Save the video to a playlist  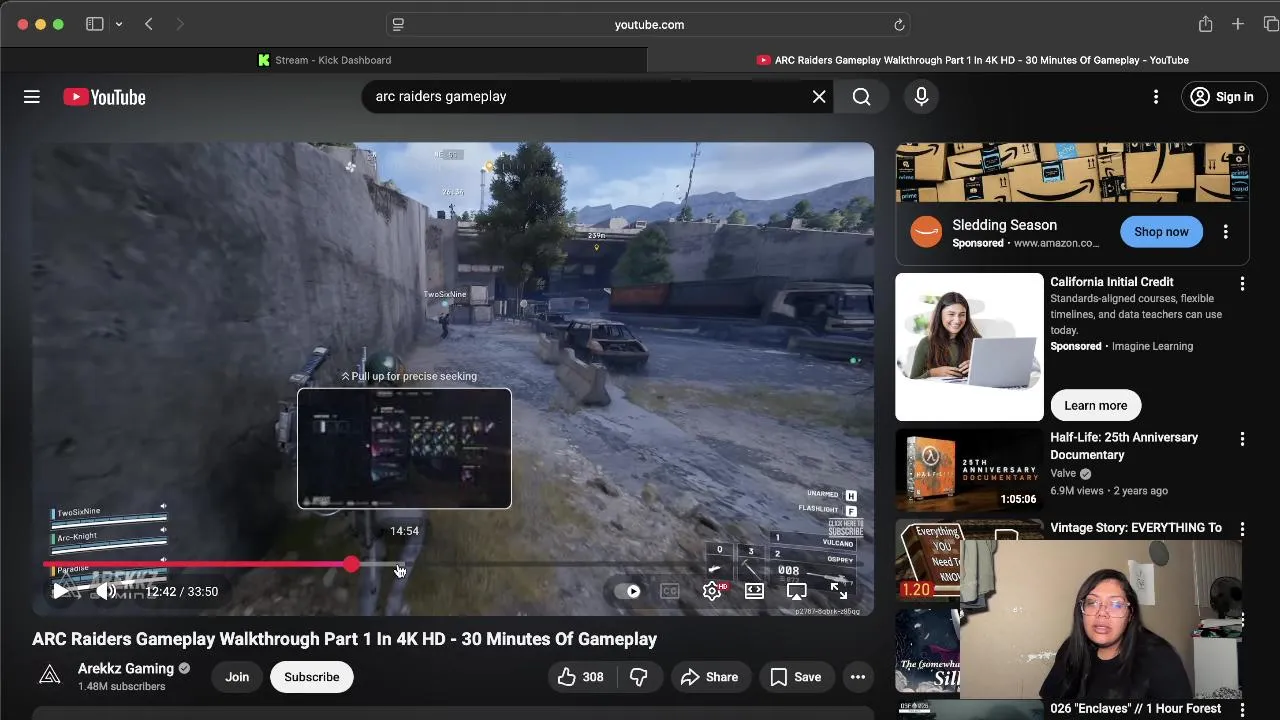795,677
